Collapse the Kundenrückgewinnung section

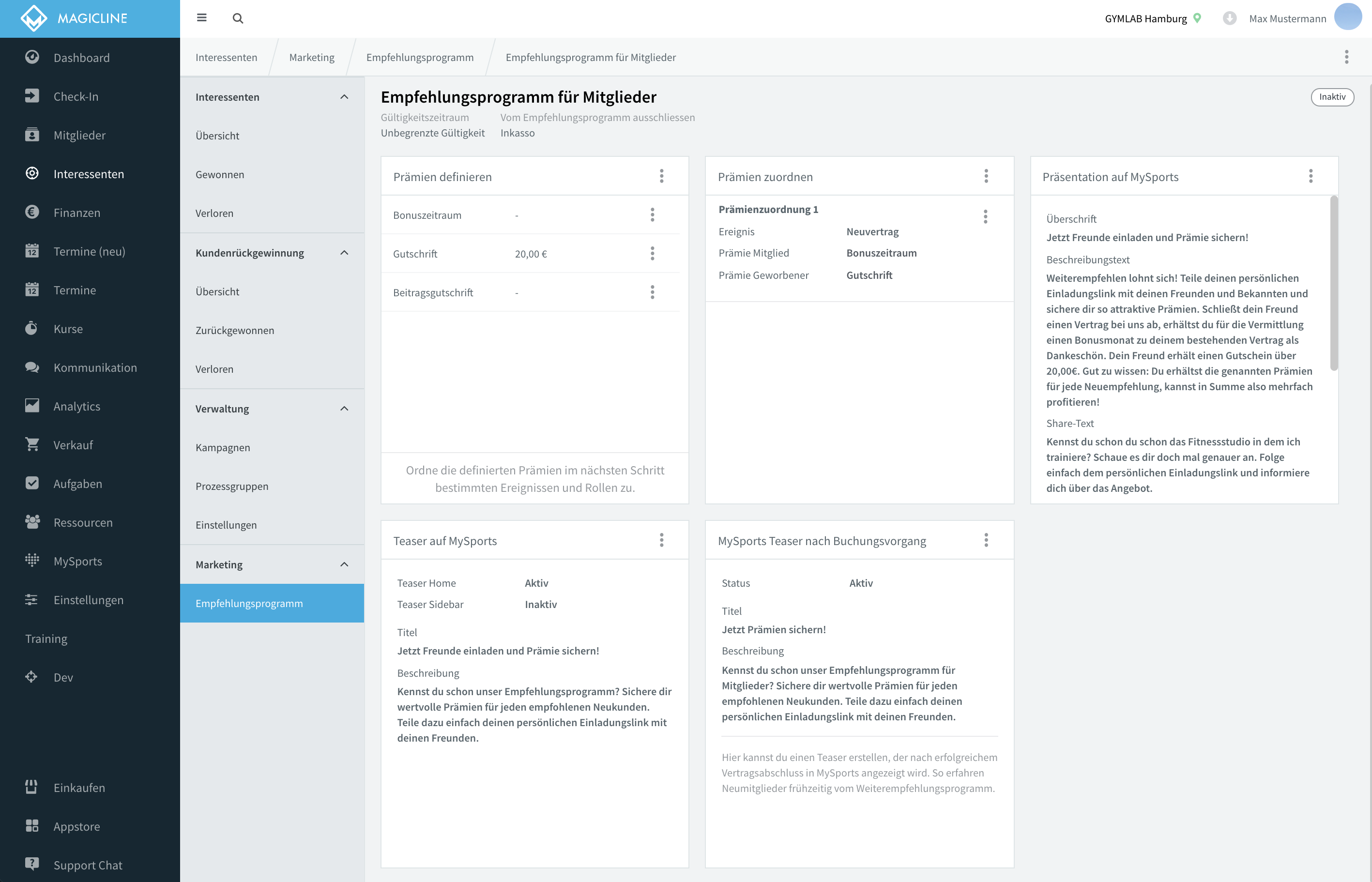click(344, 253)
